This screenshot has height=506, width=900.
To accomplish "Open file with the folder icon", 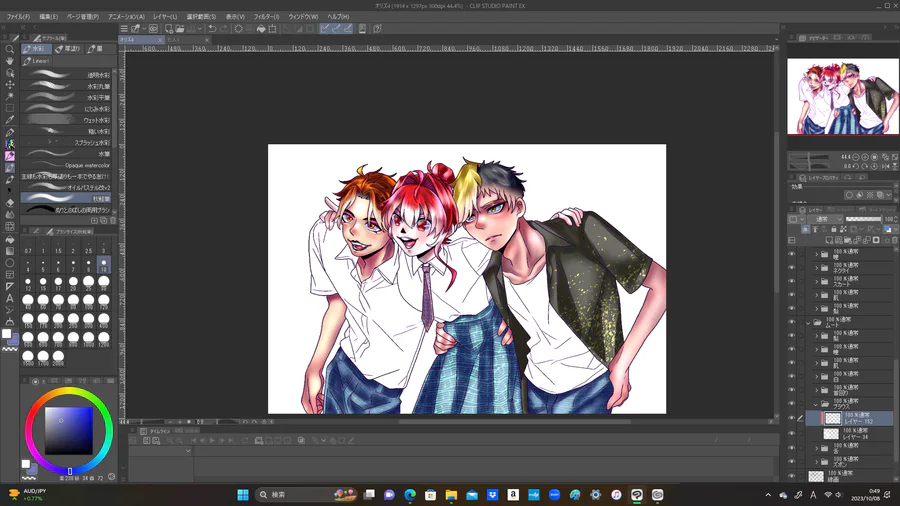I will 180,29.
